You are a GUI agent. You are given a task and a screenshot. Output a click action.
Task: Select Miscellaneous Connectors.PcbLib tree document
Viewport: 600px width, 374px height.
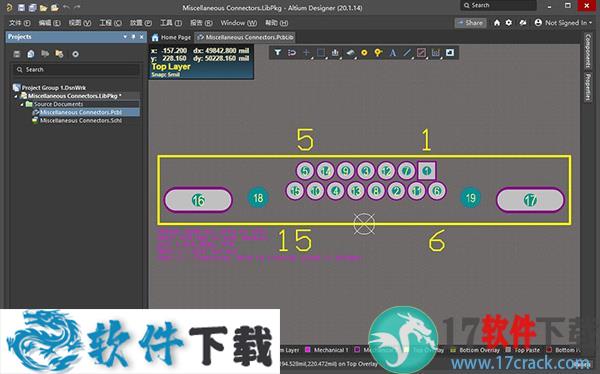click(81, 112)
